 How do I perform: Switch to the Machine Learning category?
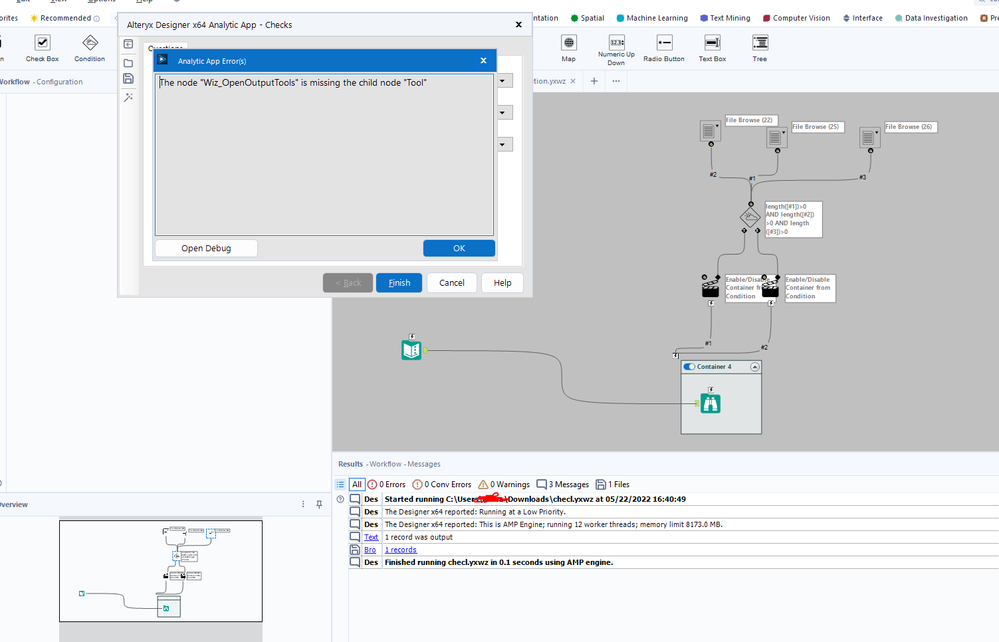tap(658, 18)
